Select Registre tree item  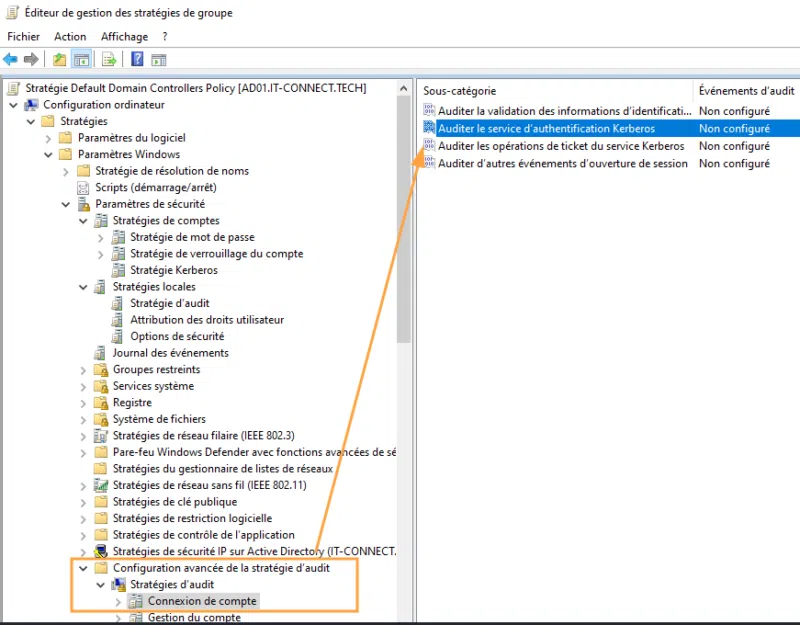tap(132, 403)
